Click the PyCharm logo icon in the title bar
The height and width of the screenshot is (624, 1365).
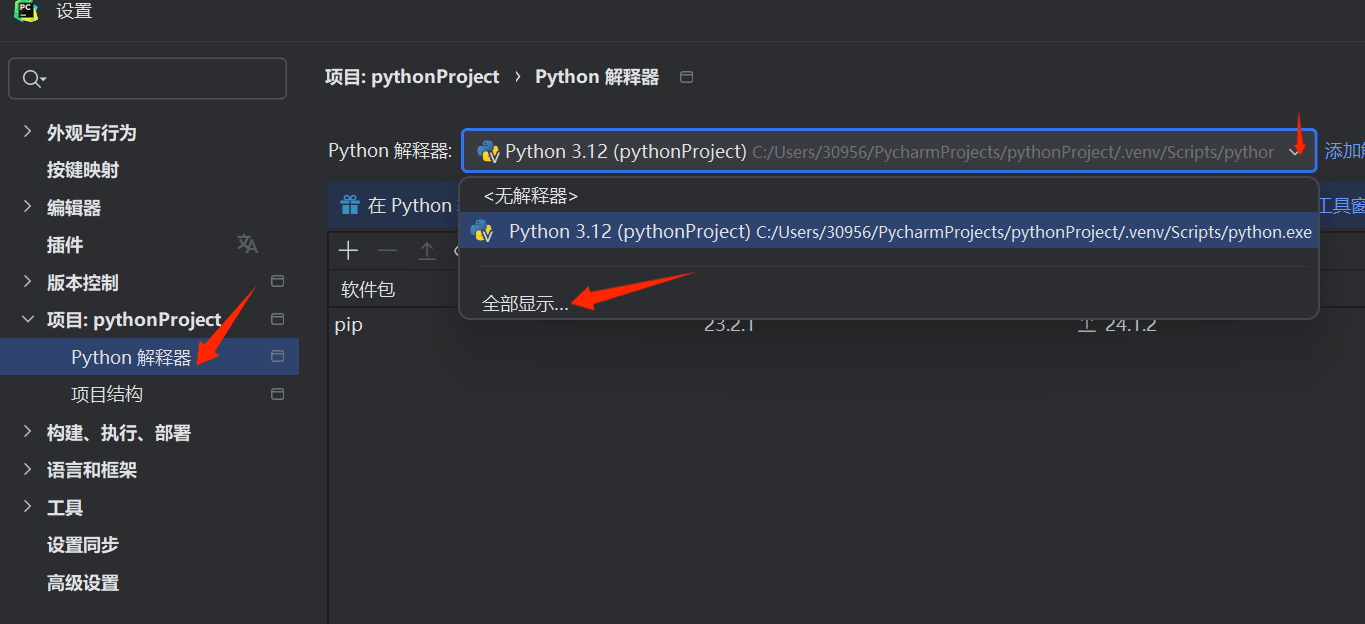click(x=27, y=11)
